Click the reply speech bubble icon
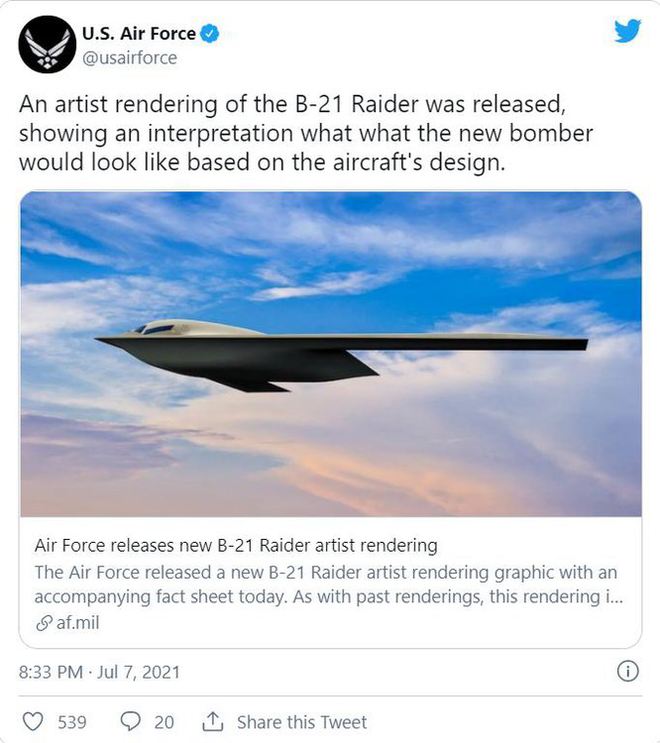This screenshot has height=743, width=660. [131, 721]
